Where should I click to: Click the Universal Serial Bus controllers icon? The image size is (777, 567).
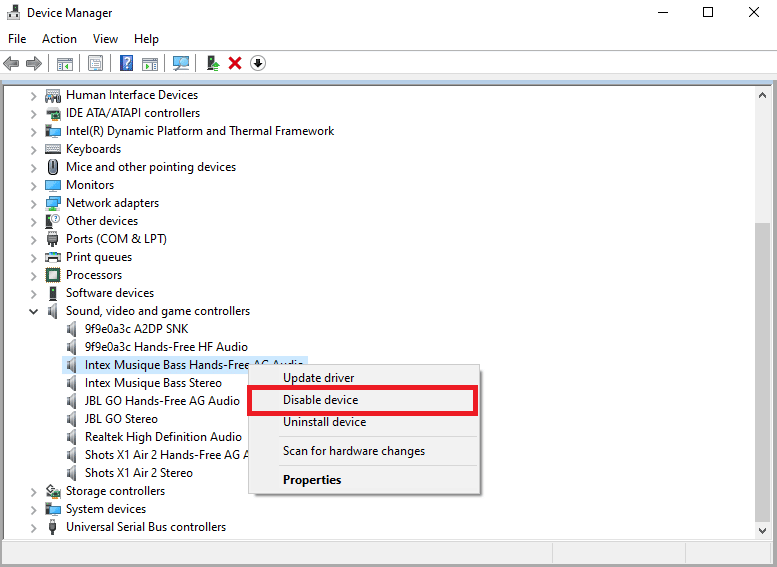coord(53,527)
